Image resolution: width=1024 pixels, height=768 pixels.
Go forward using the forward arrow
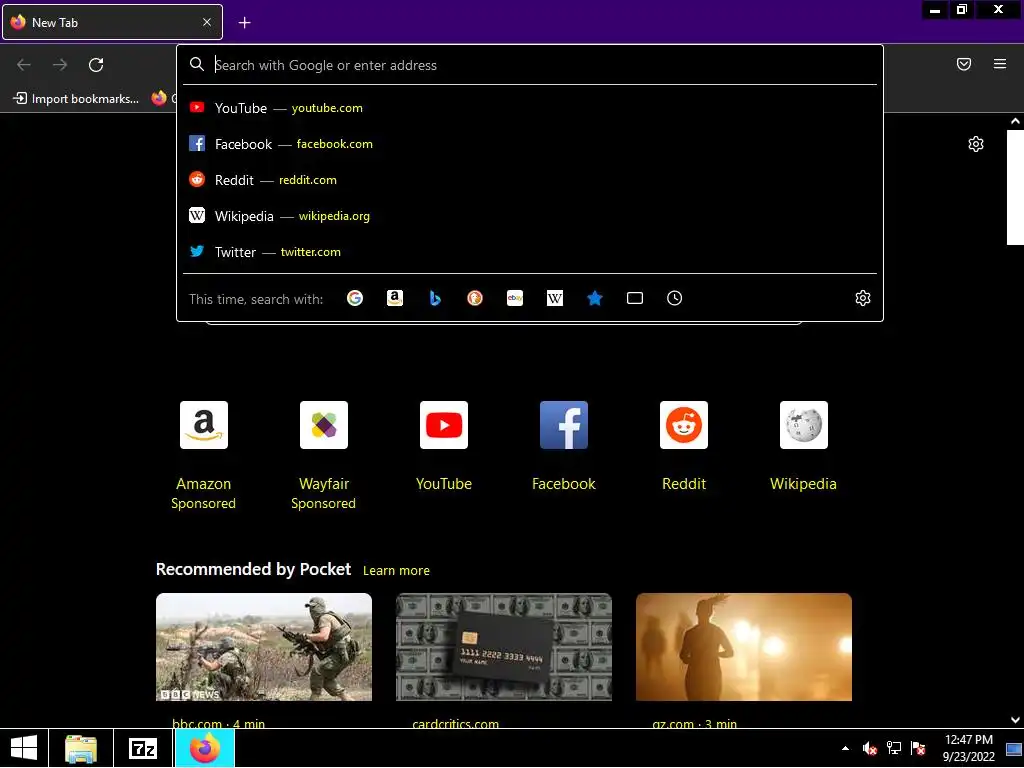click(x=60, y=65)
